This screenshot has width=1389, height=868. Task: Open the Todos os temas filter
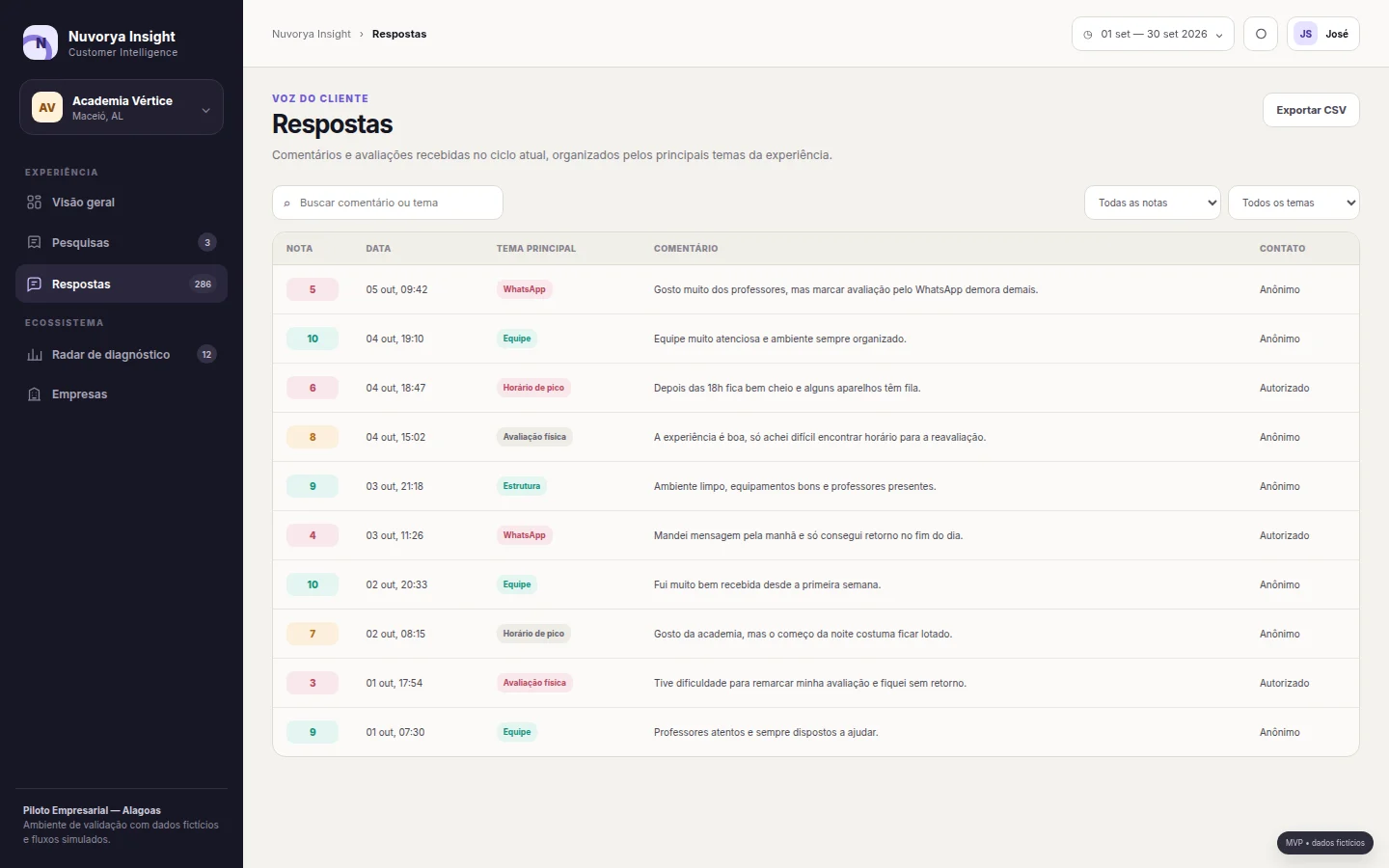(x=1294, y=203)
